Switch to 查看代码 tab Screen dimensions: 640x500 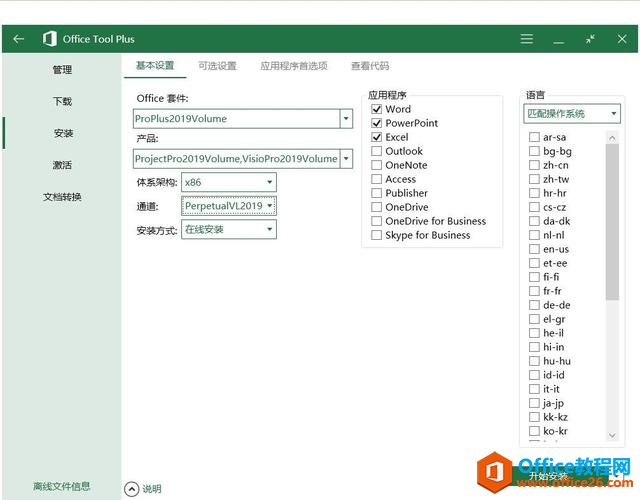tap(370, 66)
